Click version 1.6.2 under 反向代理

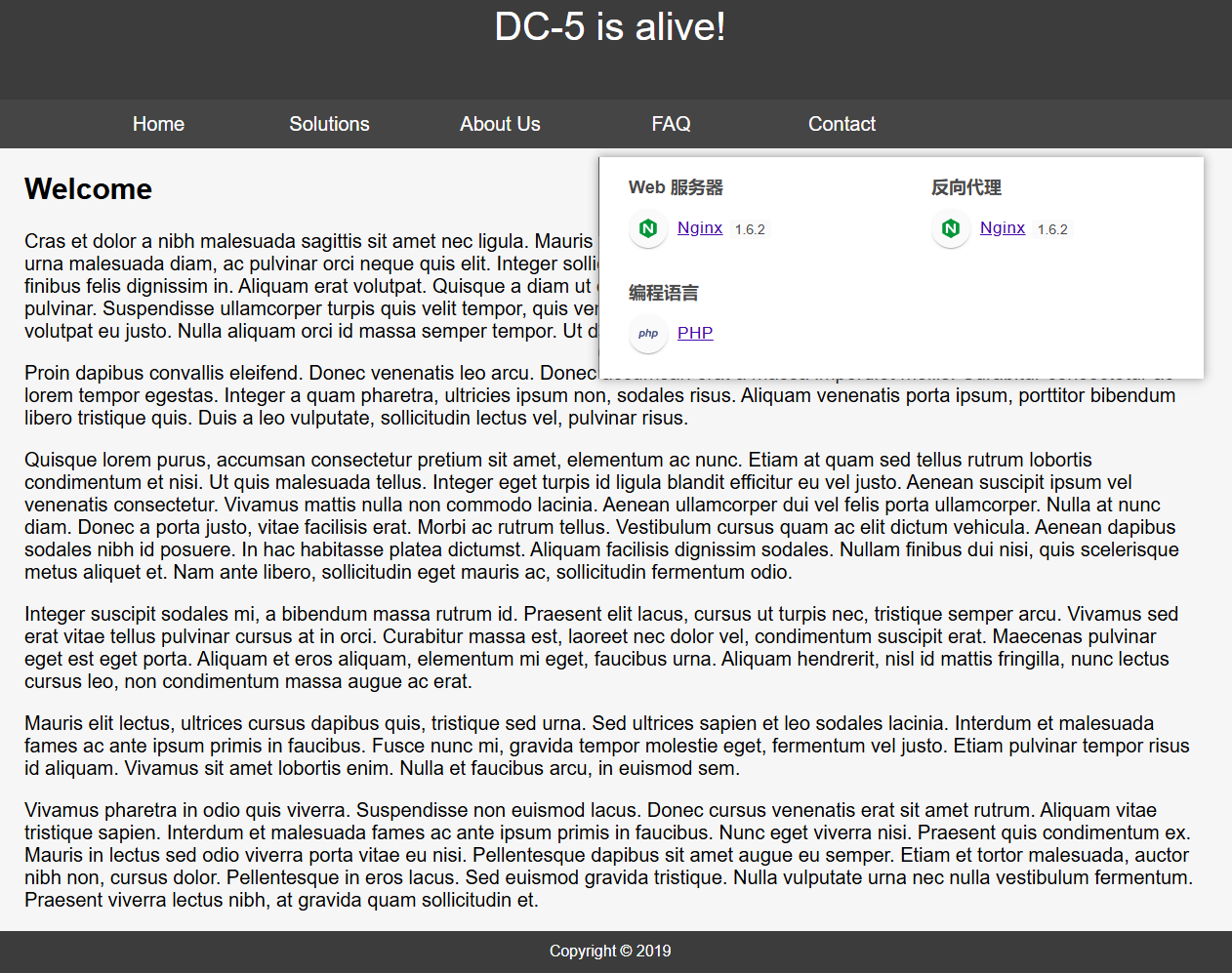pos(1052,229)
